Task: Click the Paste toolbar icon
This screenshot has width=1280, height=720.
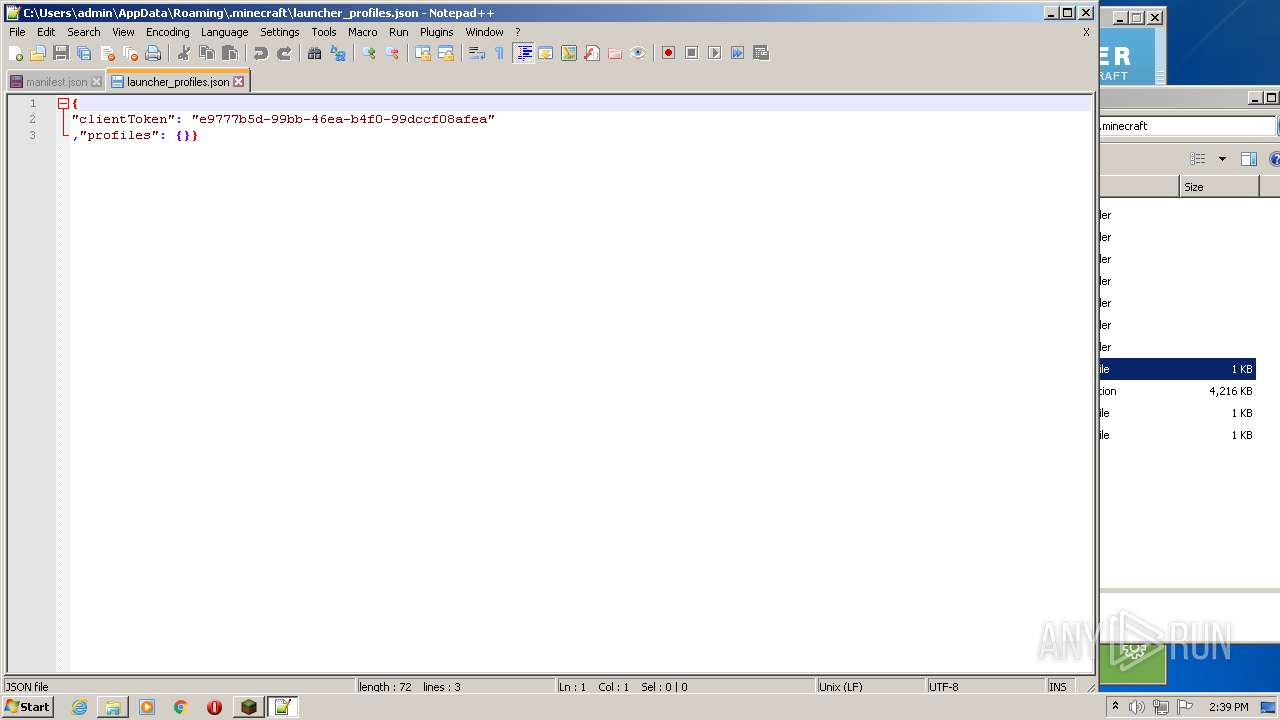Action: [230, 53]
